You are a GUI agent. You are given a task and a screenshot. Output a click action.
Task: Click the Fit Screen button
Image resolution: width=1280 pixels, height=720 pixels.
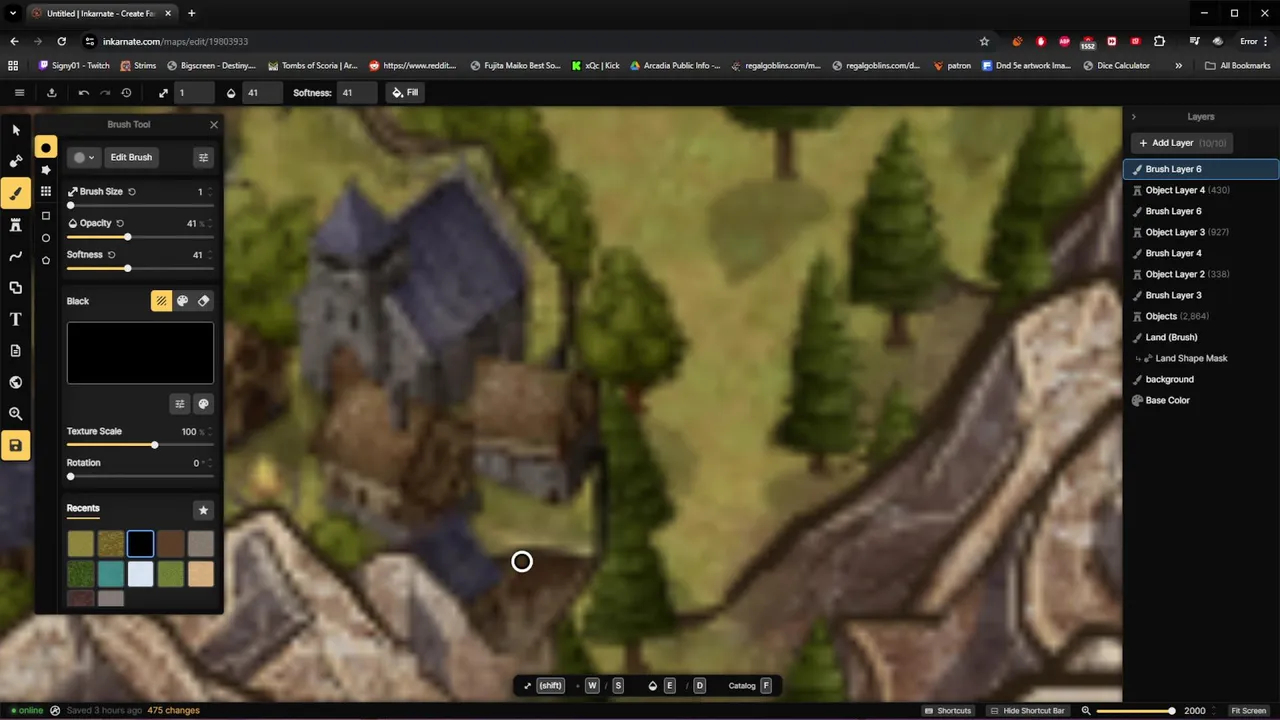pos(1248,710)
